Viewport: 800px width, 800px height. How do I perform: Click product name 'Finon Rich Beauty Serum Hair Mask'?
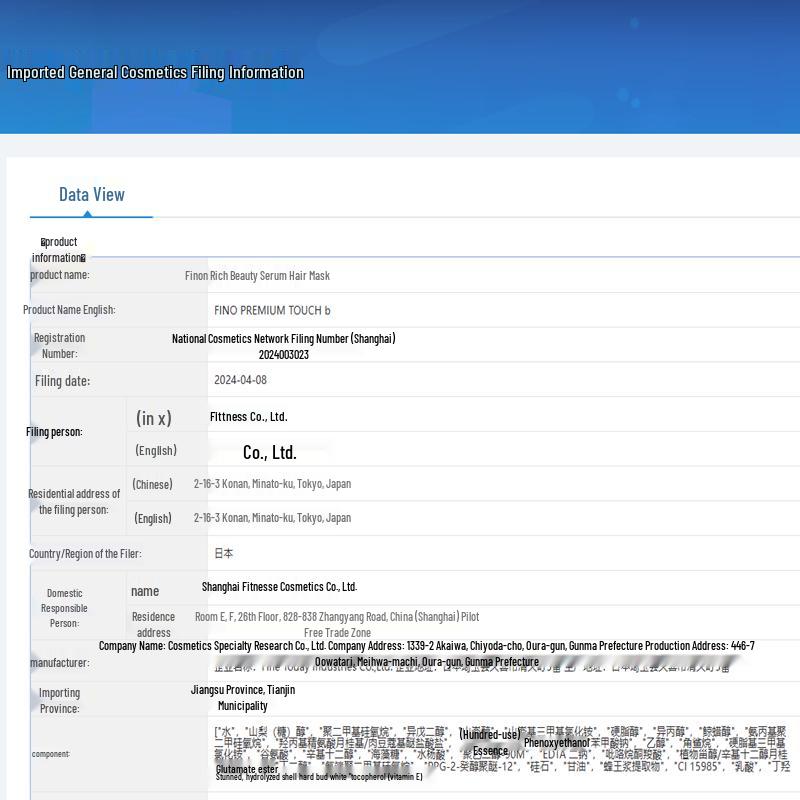point(257,276)
